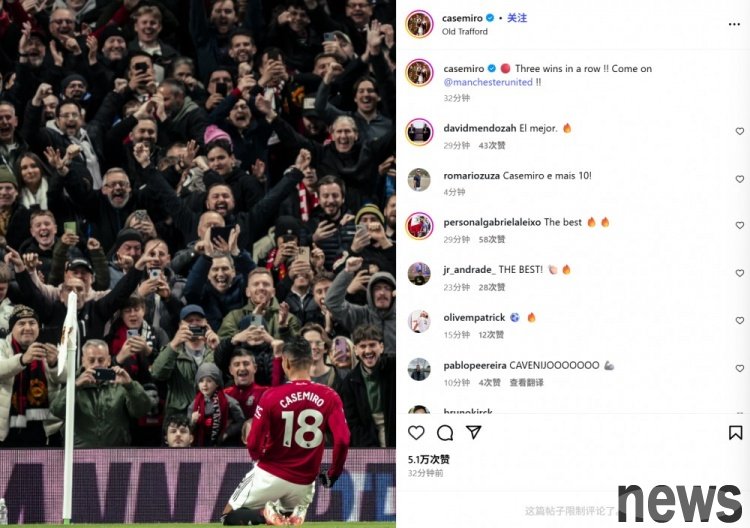The width and height of the screenshot is (750, 528).
Task: Like romariozuza's comment
Action: 739,179
